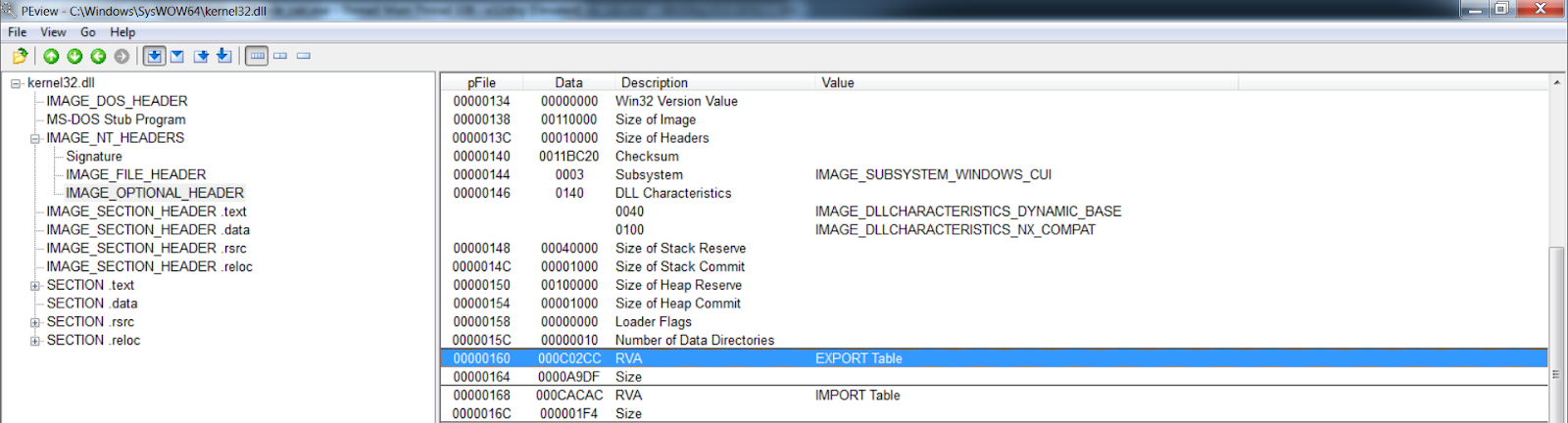Select IMAGE_SECTION_HEADER .rsrc
Screen dimensions: 1568x423
(x=146, y=249)
